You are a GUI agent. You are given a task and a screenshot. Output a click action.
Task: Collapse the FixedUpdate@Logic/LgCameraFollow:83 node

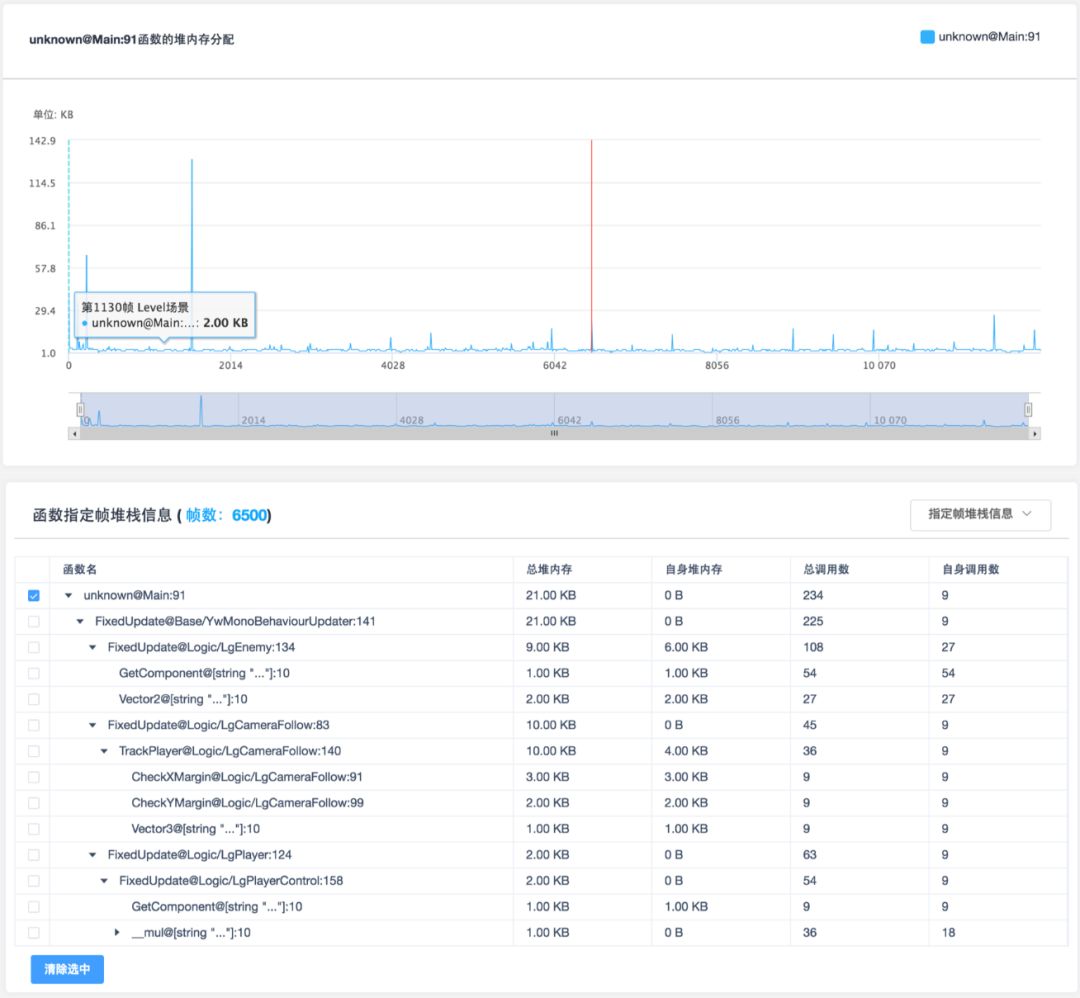[x=92, y=725]
